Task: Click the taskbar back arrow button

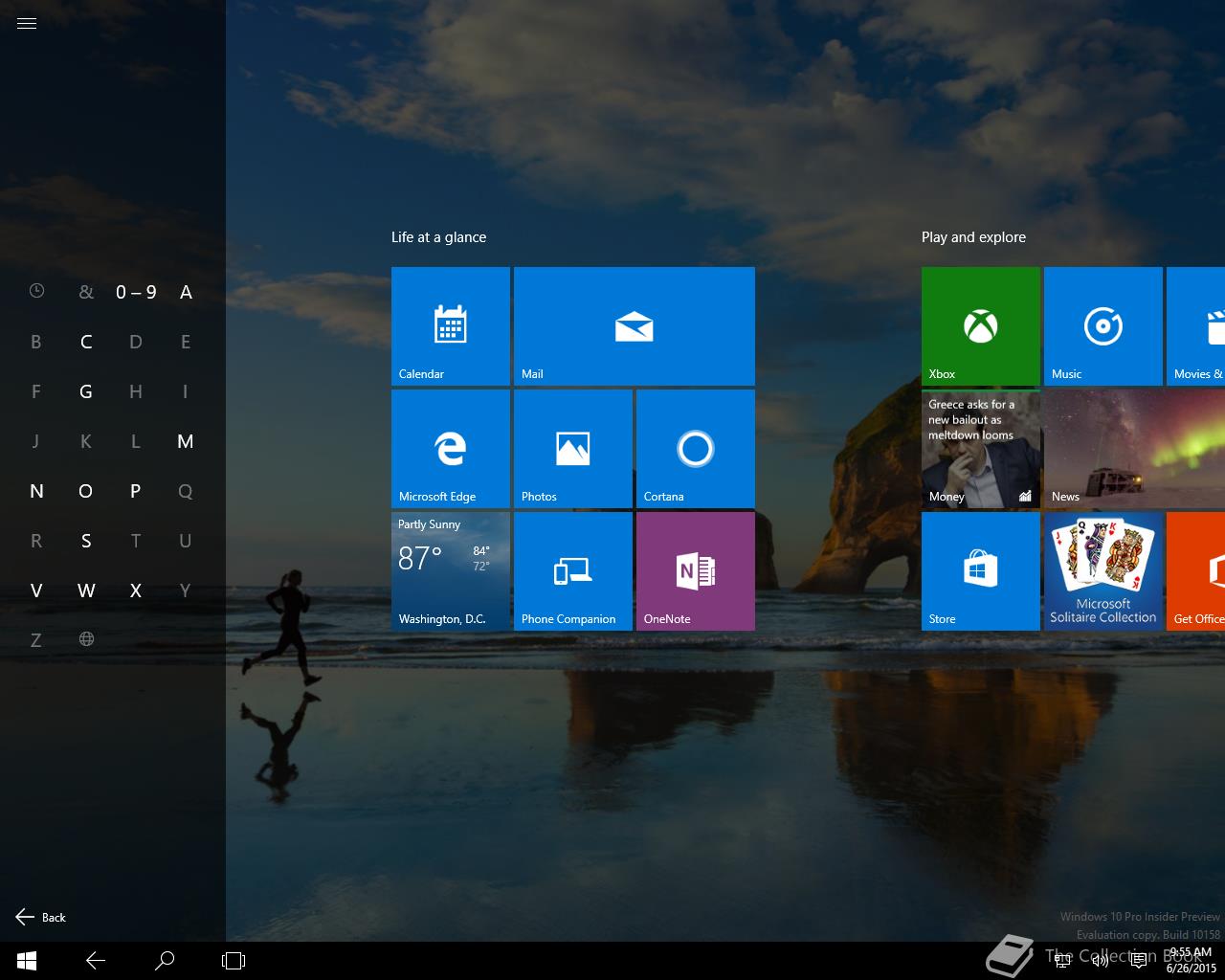Action: 96,961
